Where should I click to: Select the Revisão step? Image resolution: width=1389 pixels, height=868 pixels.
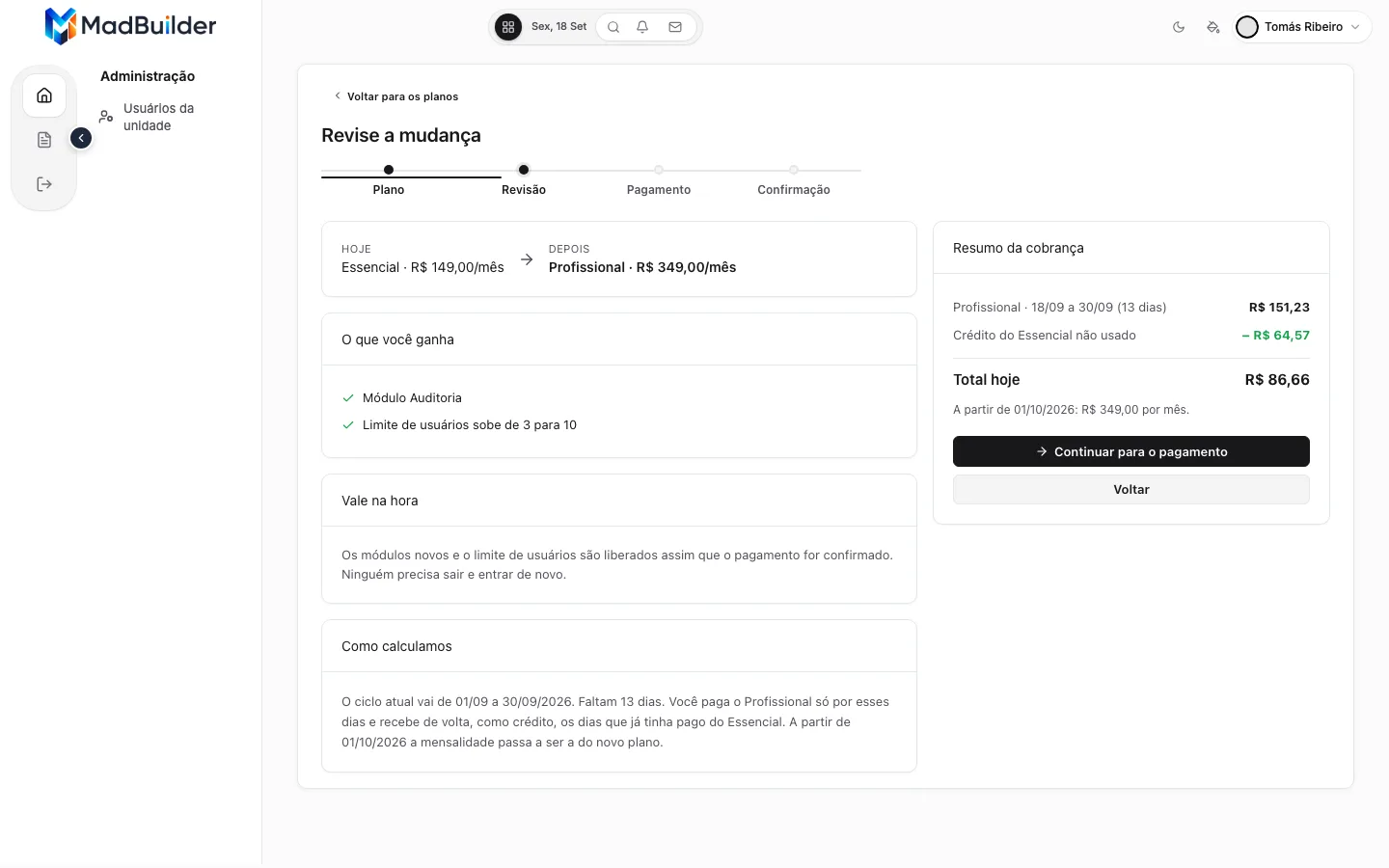point(524,181)
